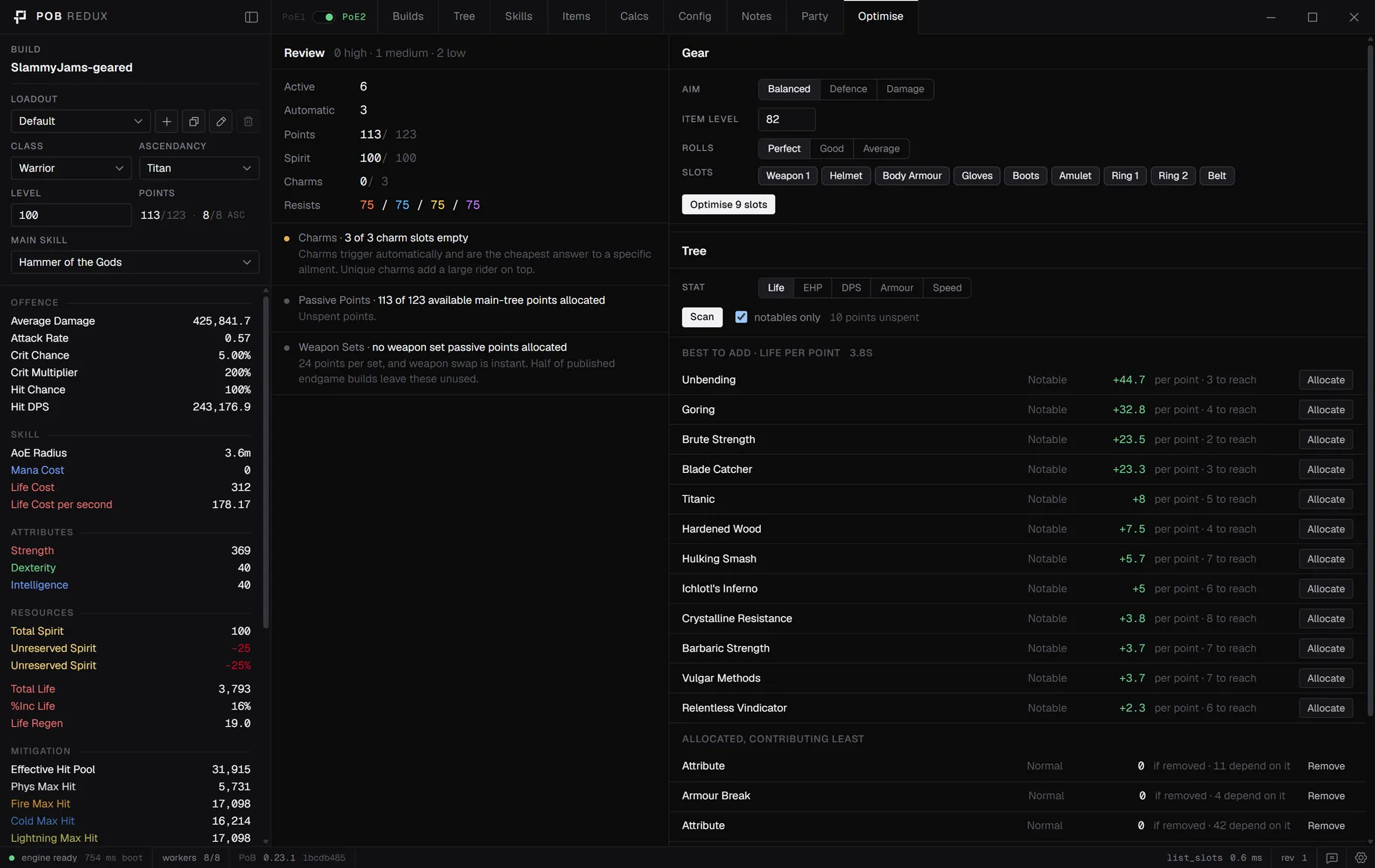Select the Passive Points review row

tap(469, 309)
